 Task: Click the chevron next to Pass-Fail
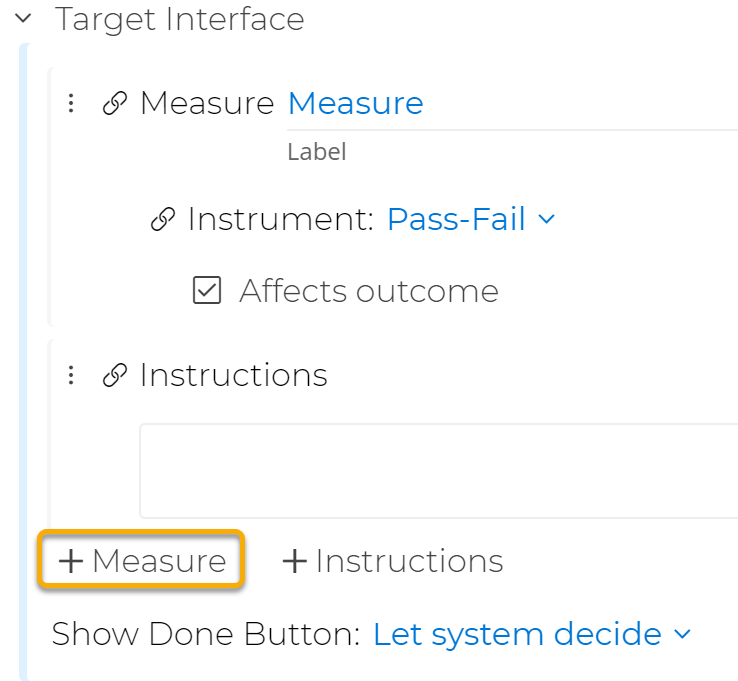[x=546, y=219]
